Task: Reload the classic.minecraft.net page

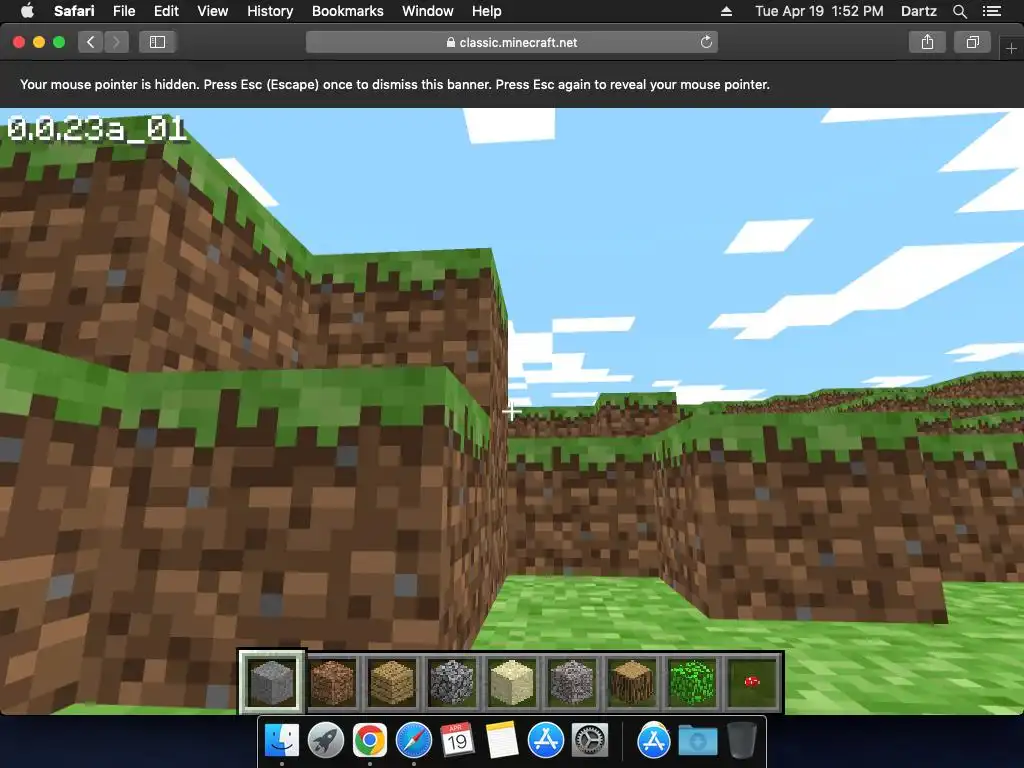Action: click(x=706, y=42)
